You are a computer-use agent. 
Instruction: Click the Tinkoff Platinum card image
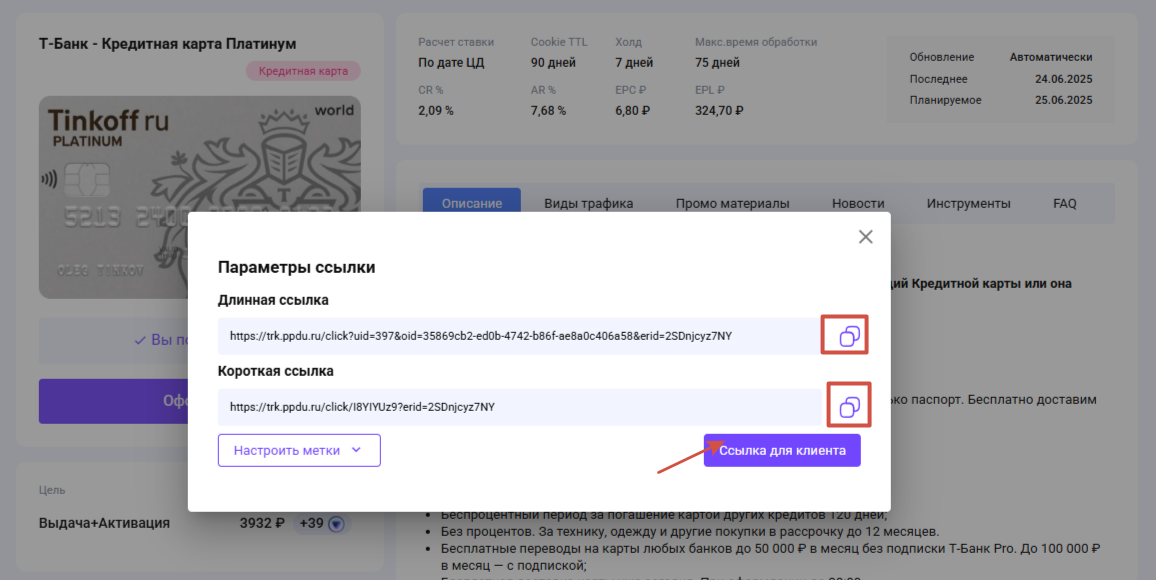pyautogui.click(x=200, y=198)
